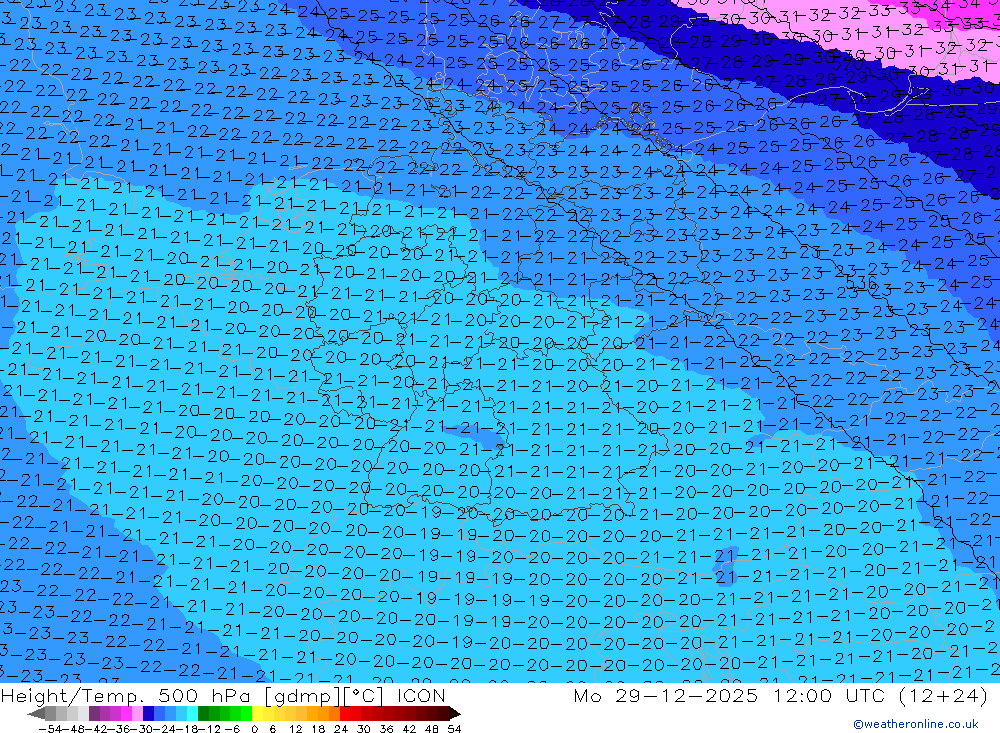
Task: Click the '520' height contour label
Action: click(848, 63)
